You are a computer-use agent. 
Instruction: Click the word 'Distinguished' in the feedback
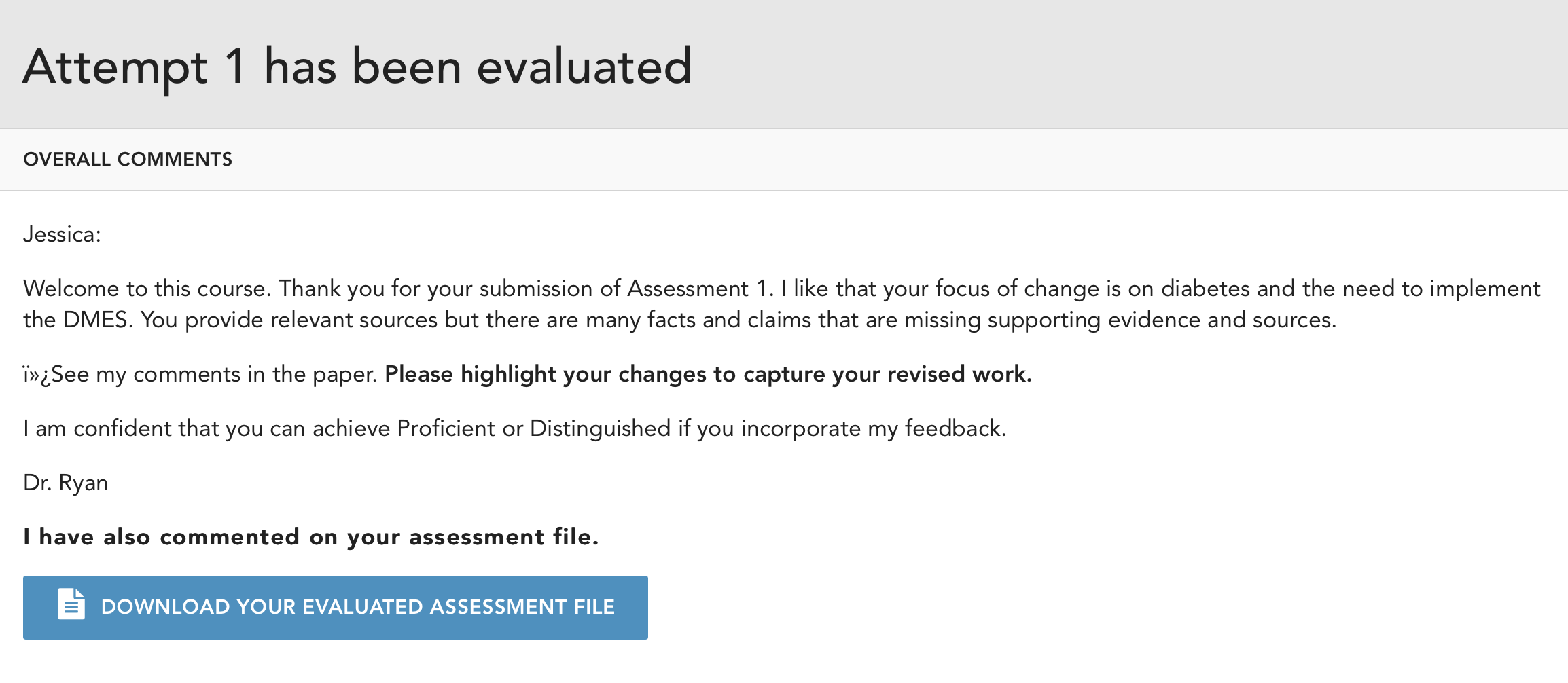pos(601,428)
